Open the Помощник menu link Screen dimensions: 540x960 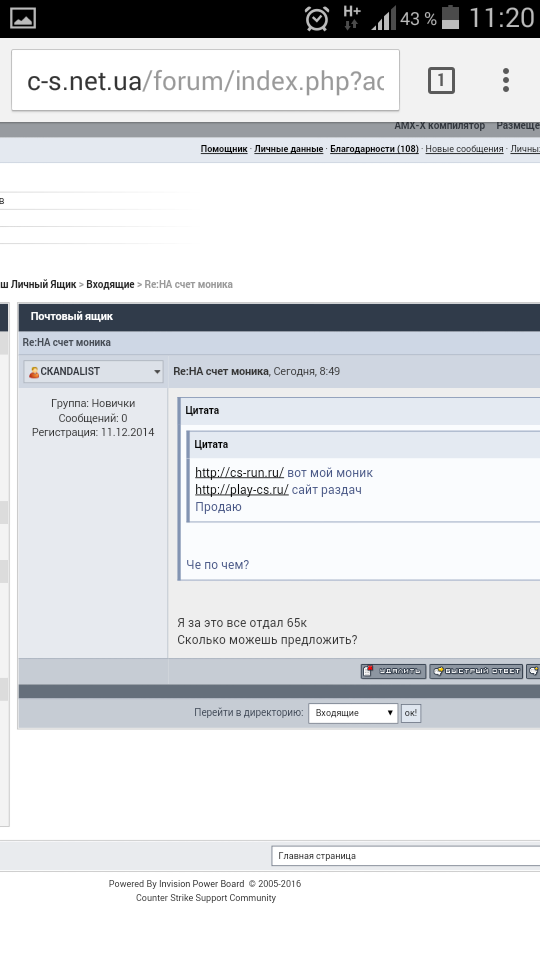[x=224, y=149]
